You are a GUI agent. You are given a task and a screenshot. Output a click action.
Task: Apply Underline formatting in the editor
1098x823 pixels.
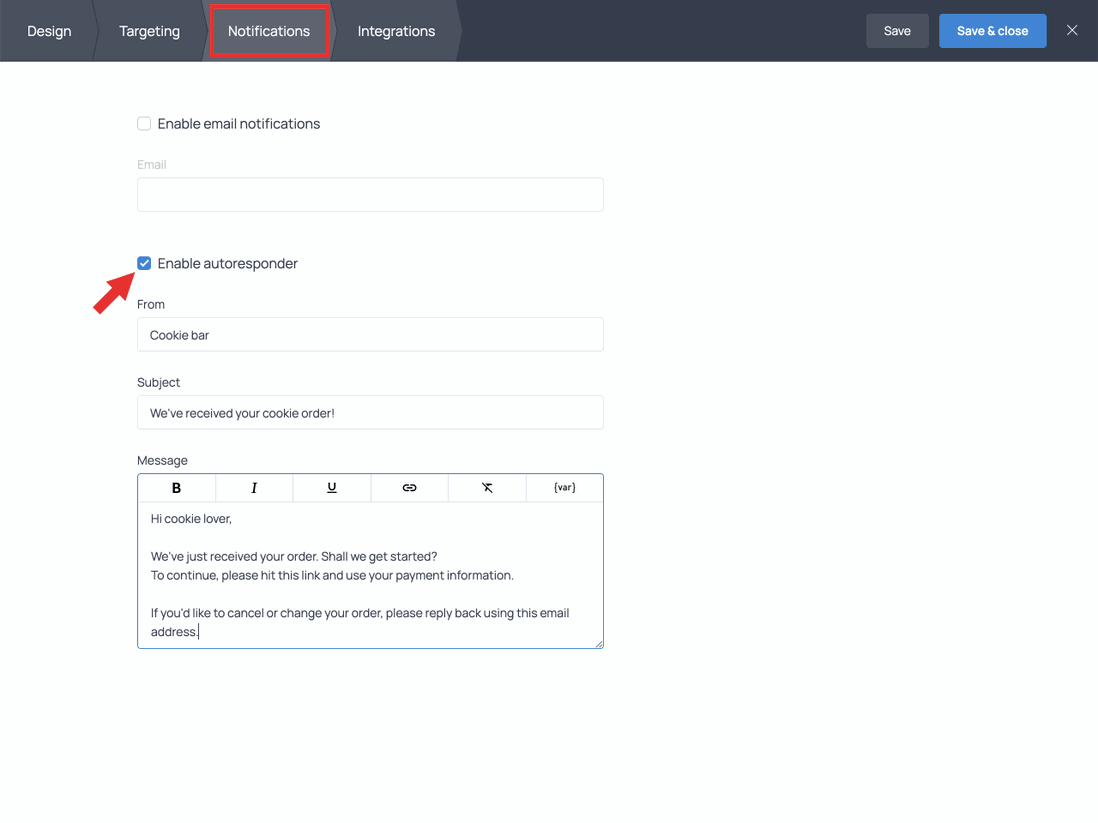coord(331,487)
